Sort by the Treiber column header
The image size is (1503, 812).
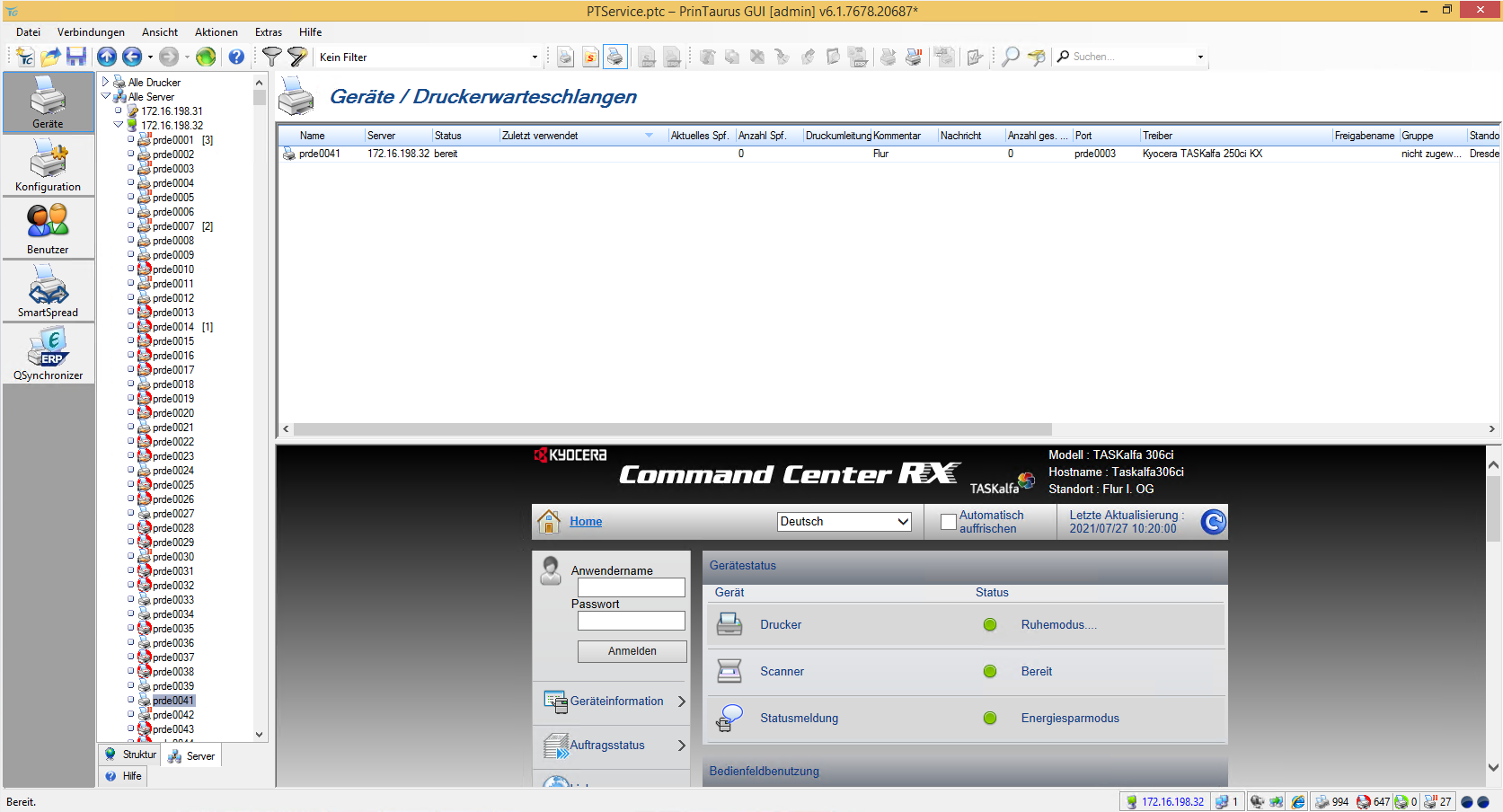(1235, 136)
